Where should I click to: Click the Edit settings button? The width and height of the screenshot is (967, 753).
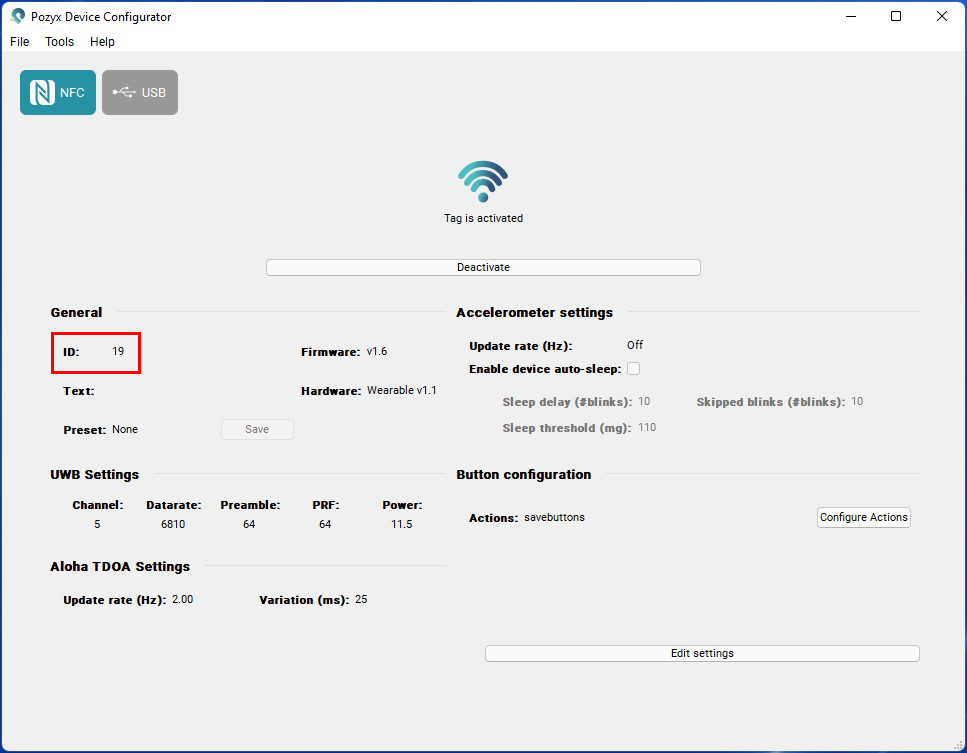tap(701, 653)
